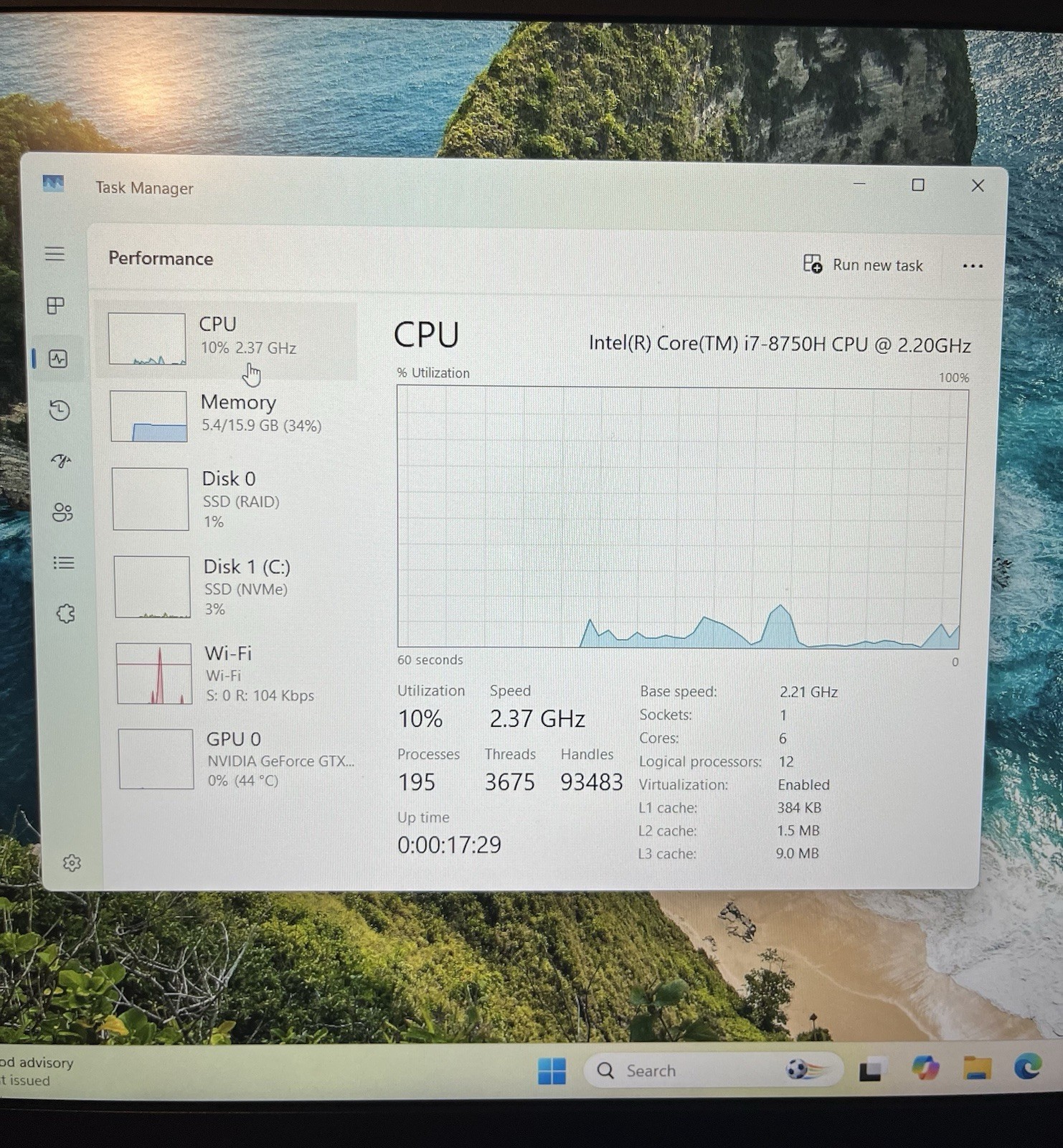Click the Task Manager title bar icon
The height and width of the screenshot is (1148, 1063).
[x=53, y=184]
